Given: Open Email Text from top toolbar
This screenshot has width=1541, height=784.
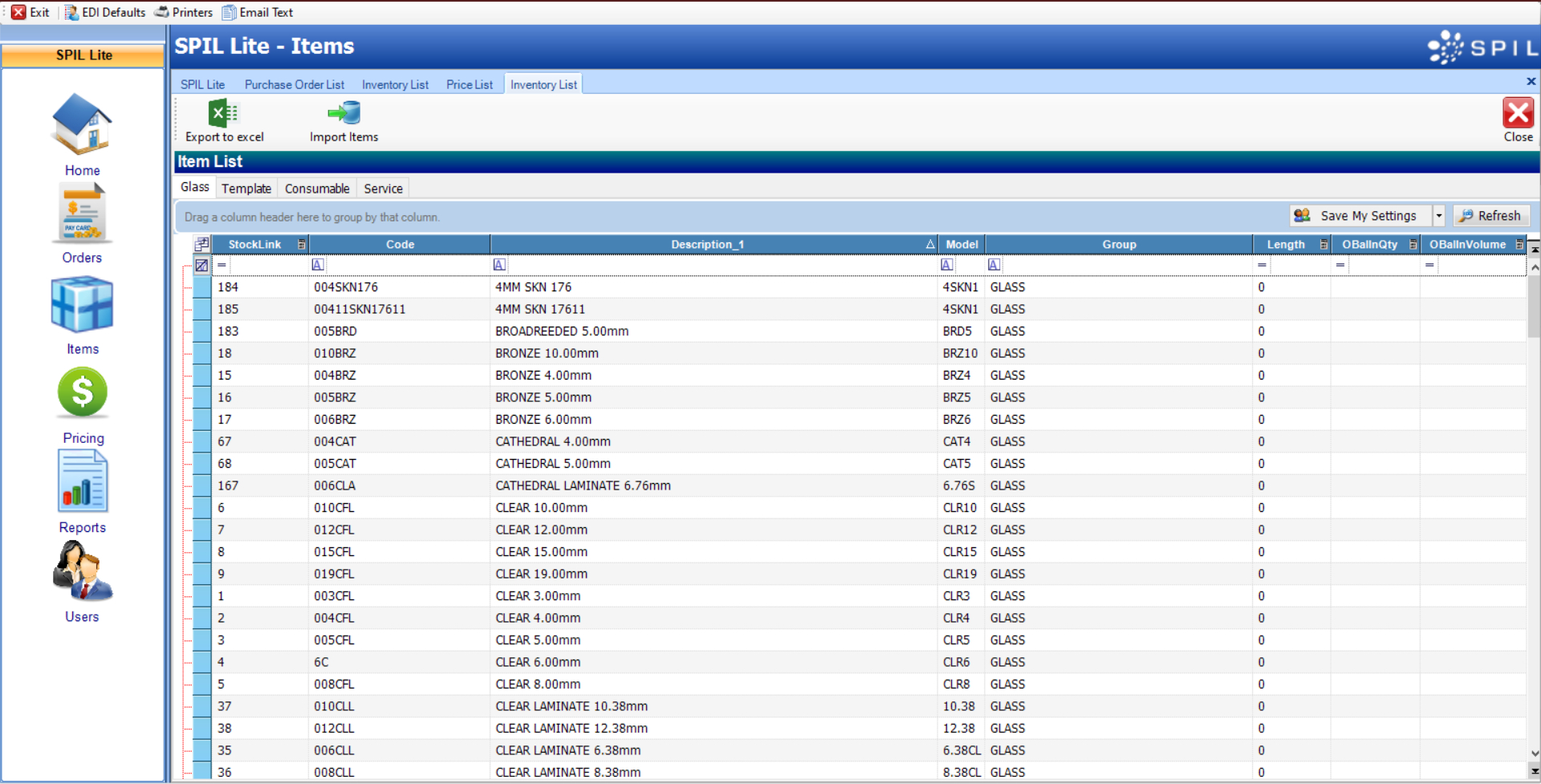Looking at the screenshot, I should [x=258, y=12].
